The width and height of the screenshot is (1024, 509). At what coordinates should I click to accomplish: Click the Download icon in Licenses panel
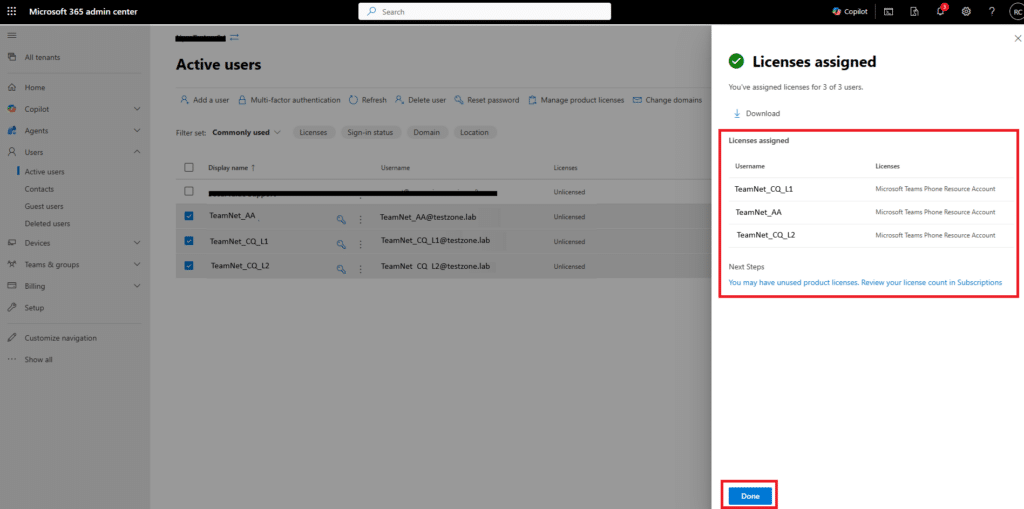(738, 113)
